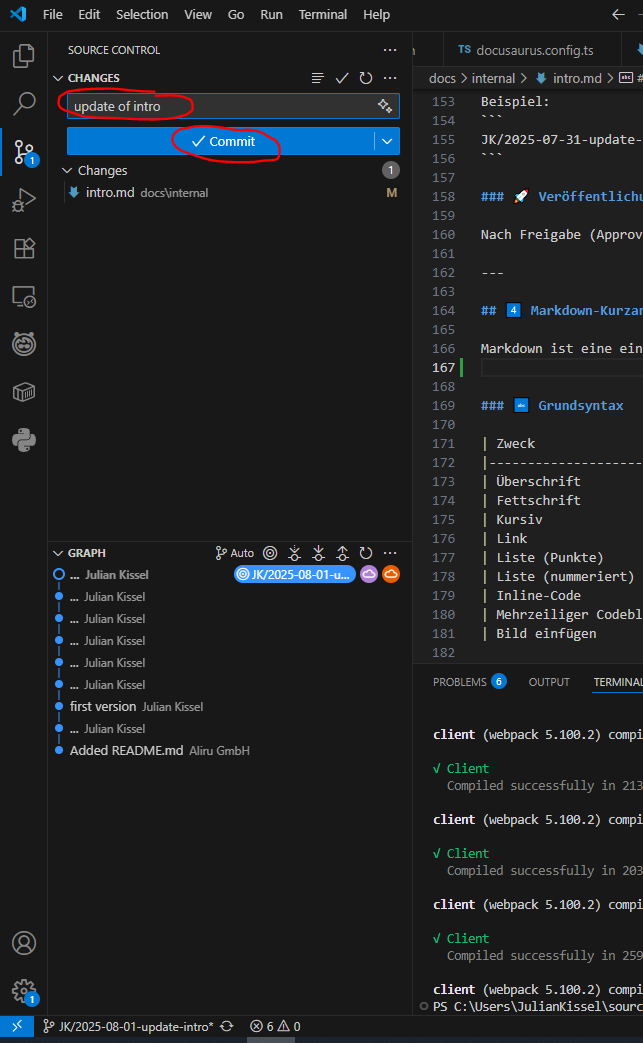Switch to the PROBLEMS panel tab

click(x=469, y=682)
